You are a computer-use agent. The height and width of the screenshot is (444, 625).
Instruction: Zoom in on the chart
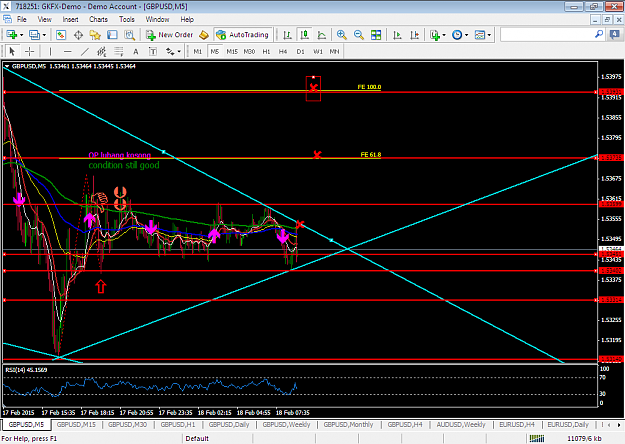[342, 35]
